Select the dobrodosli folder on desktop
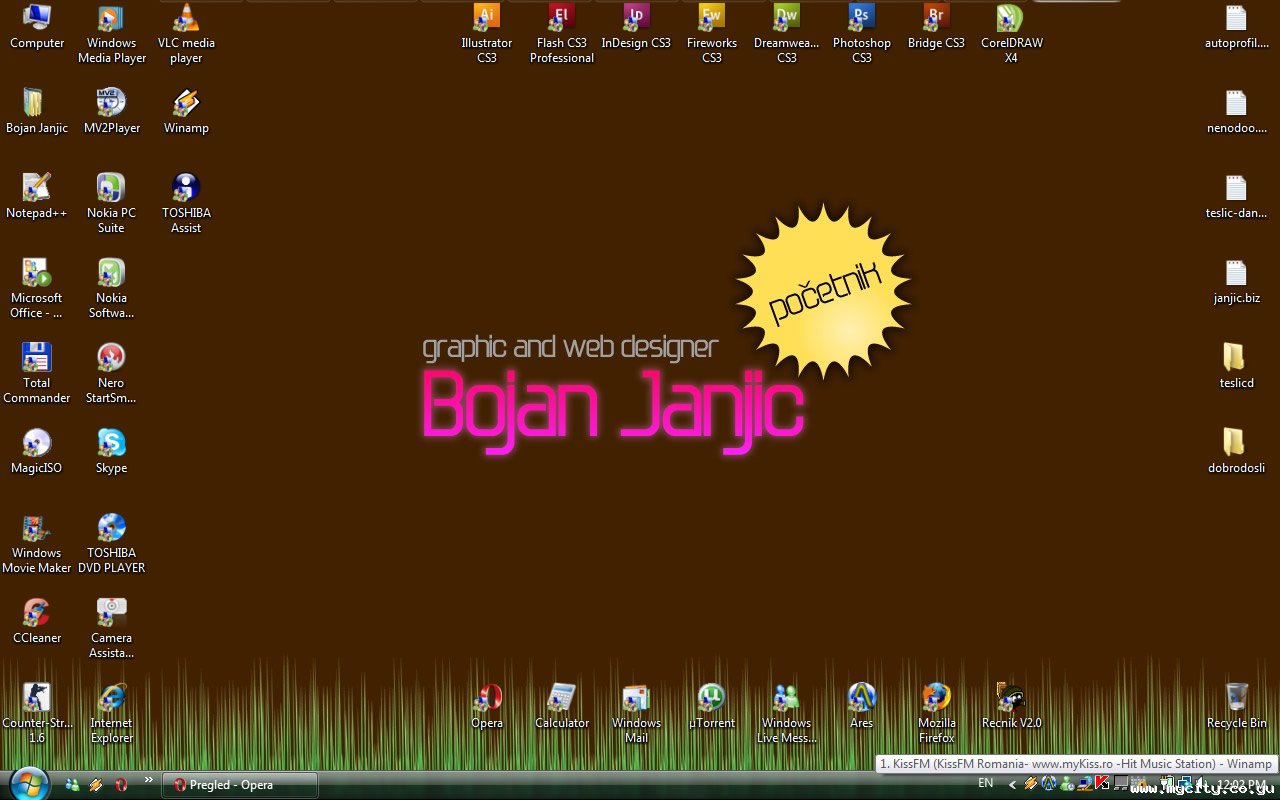1280x800 pixels. 1236,451
